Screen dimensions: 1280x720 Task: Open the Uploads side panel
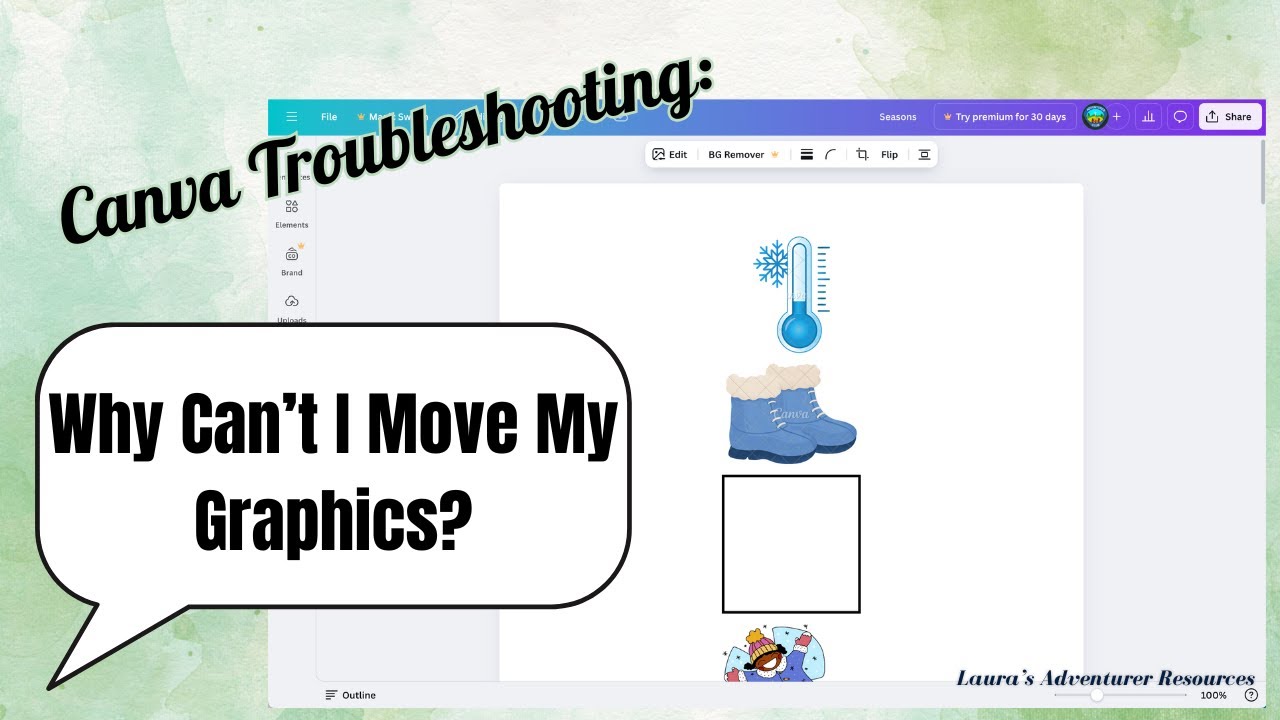click(292, 308)
